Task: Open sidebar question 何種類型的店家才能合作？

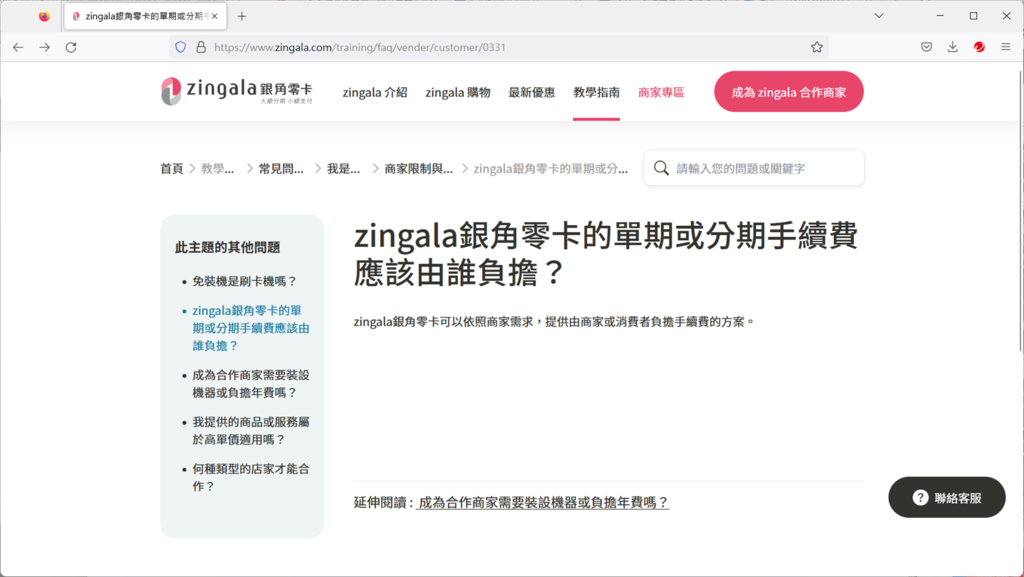Action: pyautogui.click(x=251, y=477)
